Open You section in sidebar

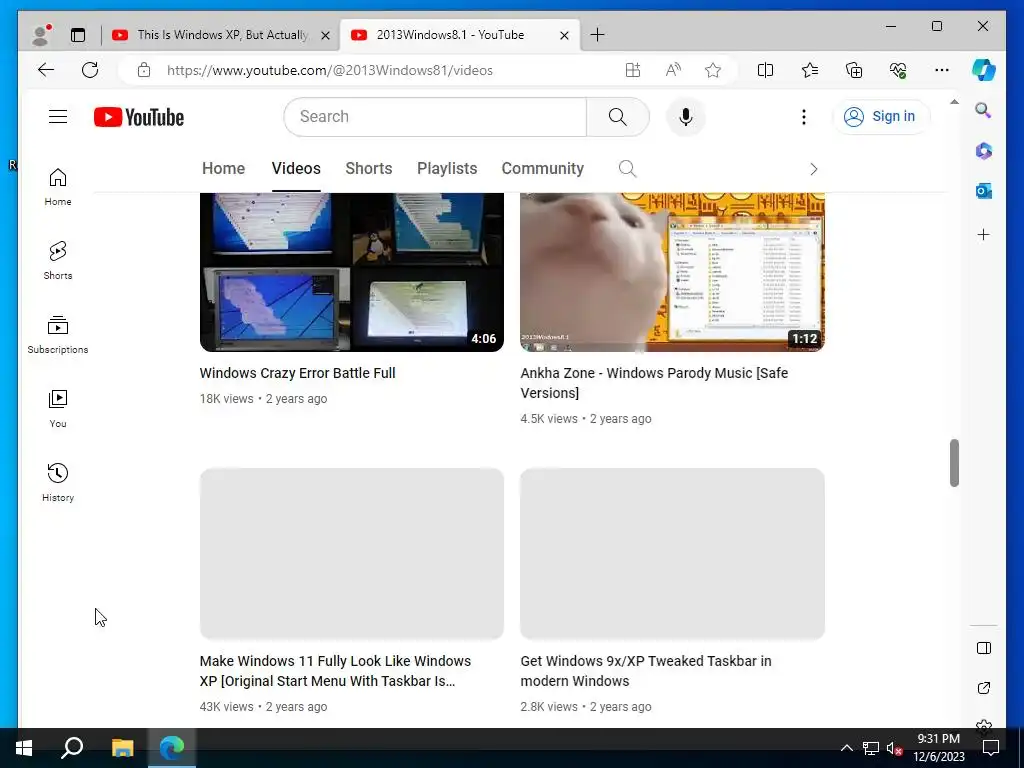(58, 409)
